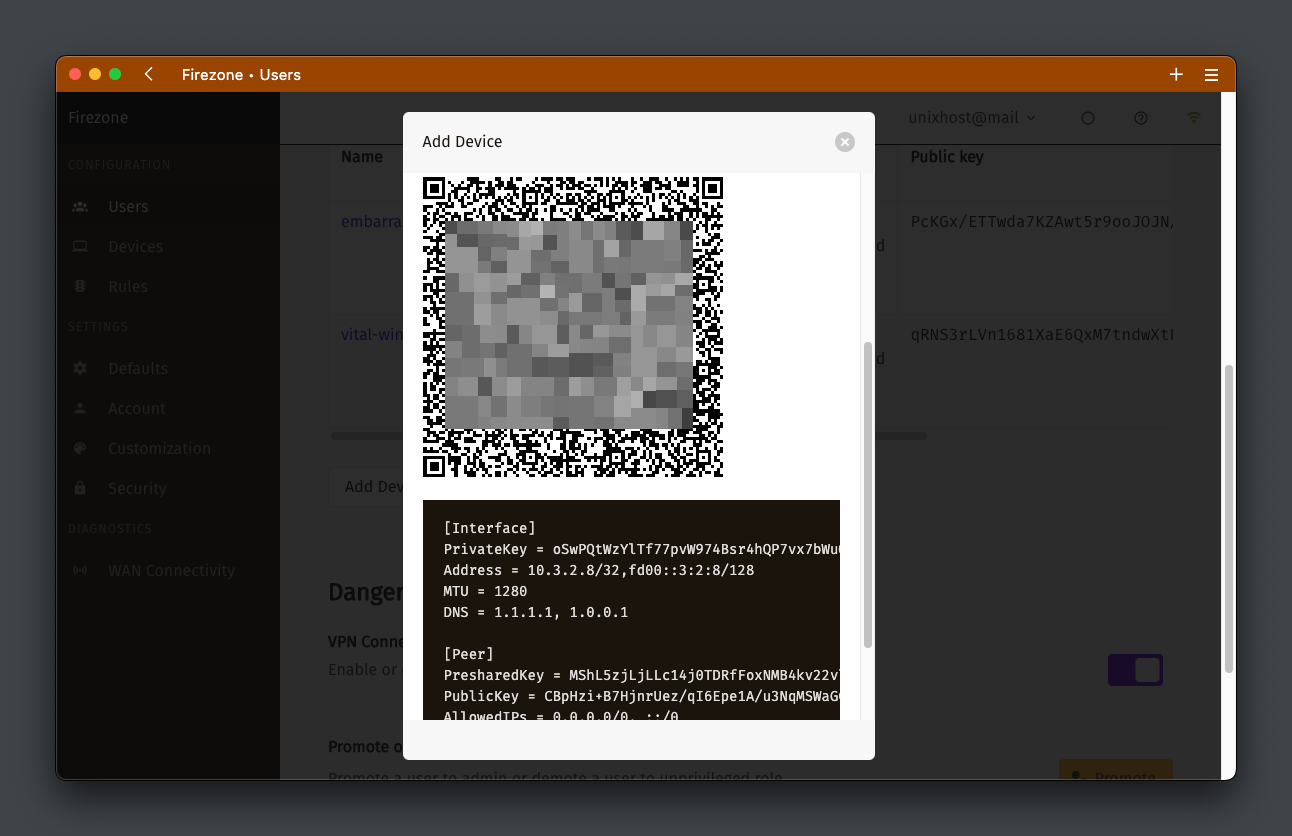Click the Add Device button behind the dialog
The image size is (1292, 836).
(x=367, y=487)
